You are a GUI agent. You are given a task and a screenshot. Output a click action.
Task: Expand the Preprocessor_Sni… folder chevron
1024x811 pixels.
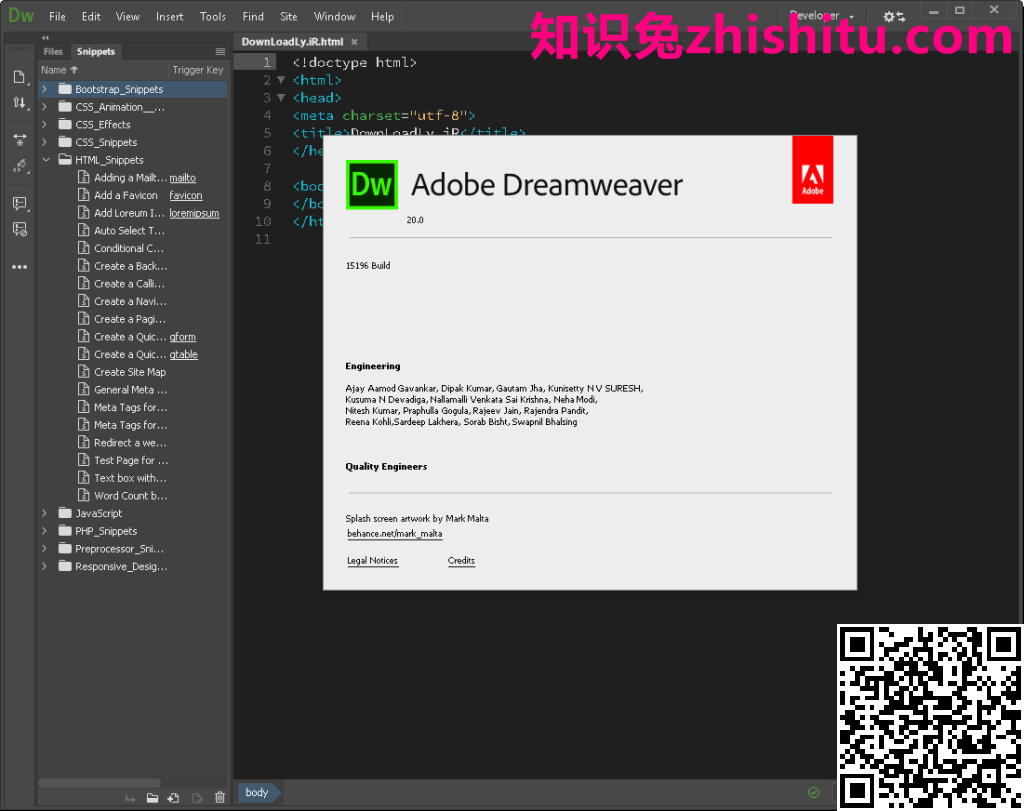tap(44, 549)
